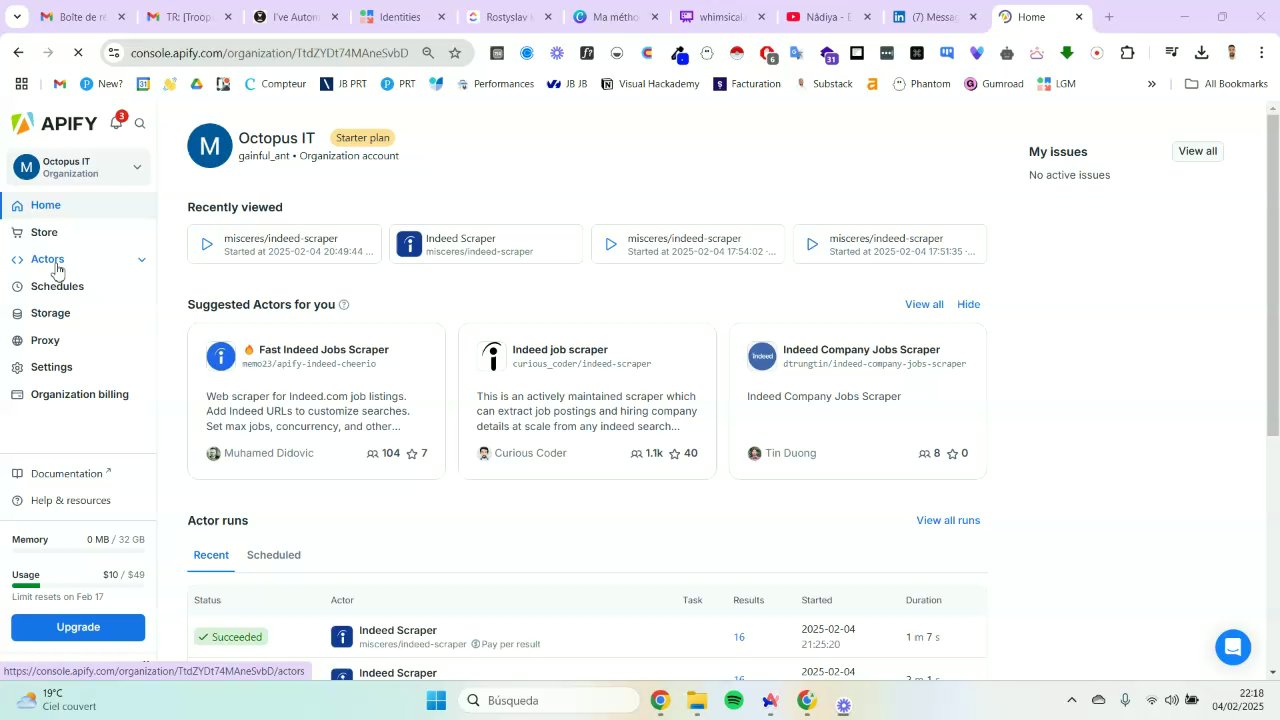Image resolution: width=1280 pixels, height=720 pixels.
Task: Open new browser tab
Action: [1108, 17]
